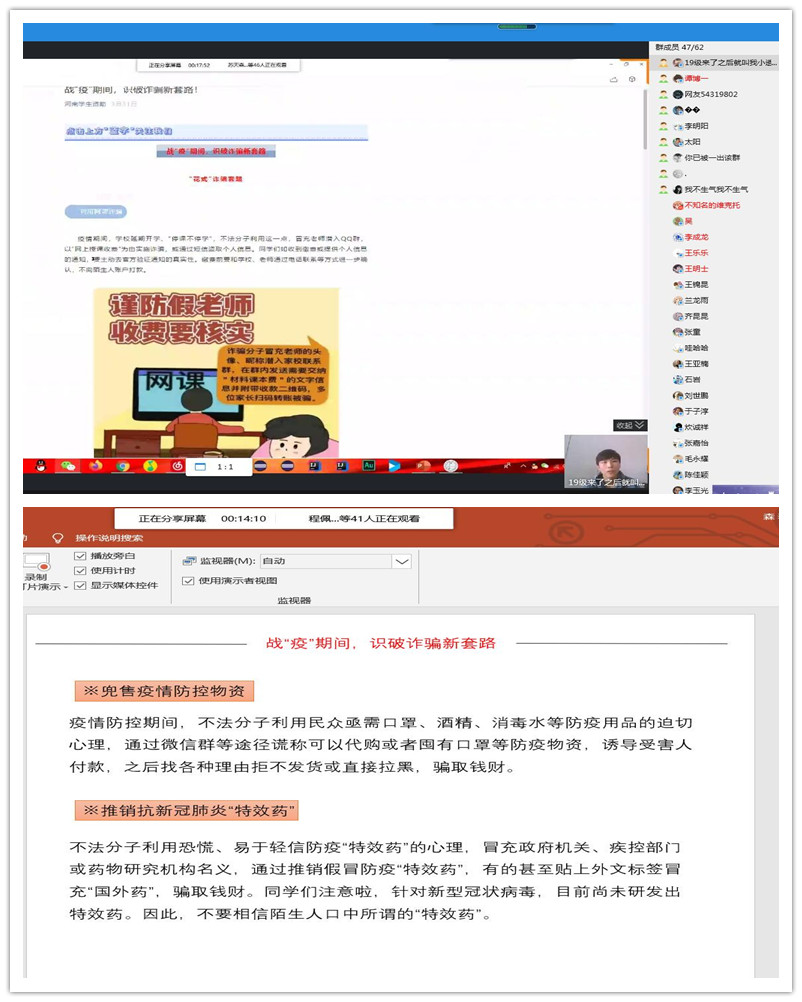Screen dimensions: 802x1002
Task: Open Adobe Audition icon in taskbar
Action: (368, 466)
